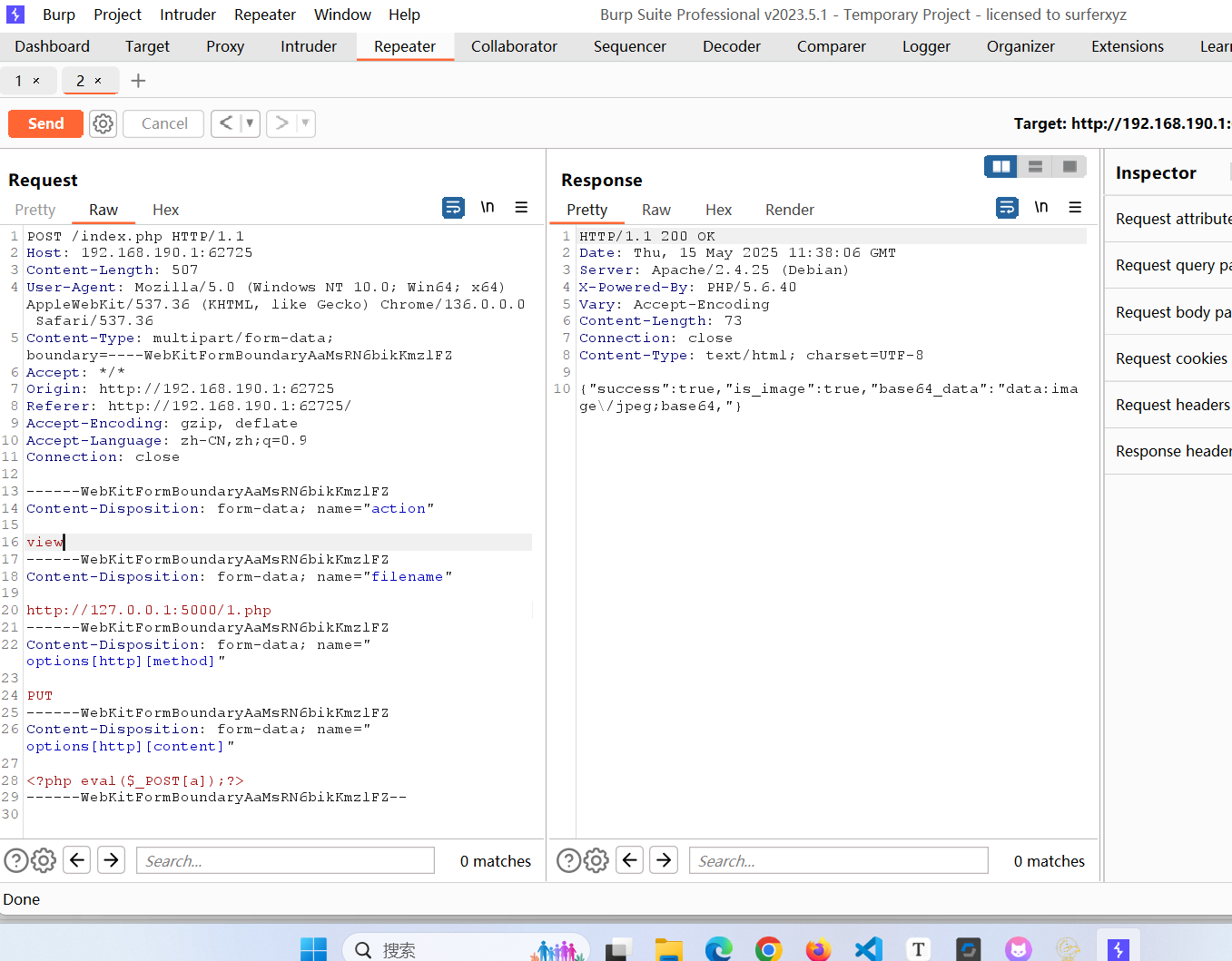Open the next-history dropdown arrow
1232x961 pixels.
pyautogui.click(x=305, y=123)
